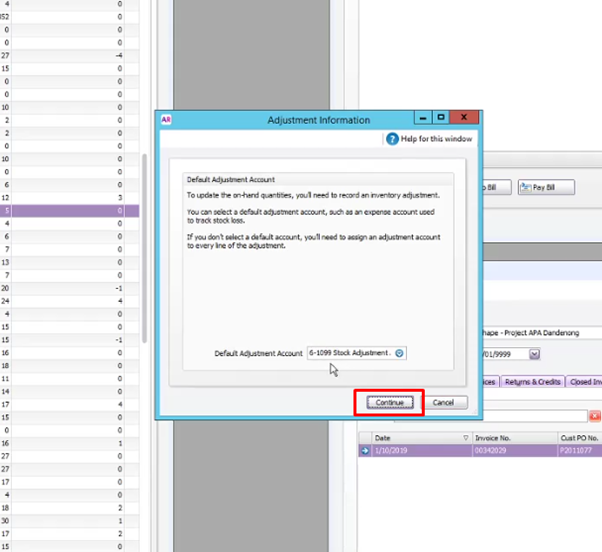Clear the search field with red X icon

tap(595, 416)
